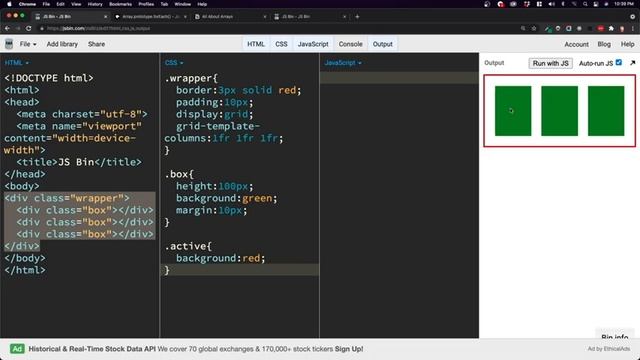The image size is (640, 360).
Task: Open the Blog link
Action: coord(604,44)
